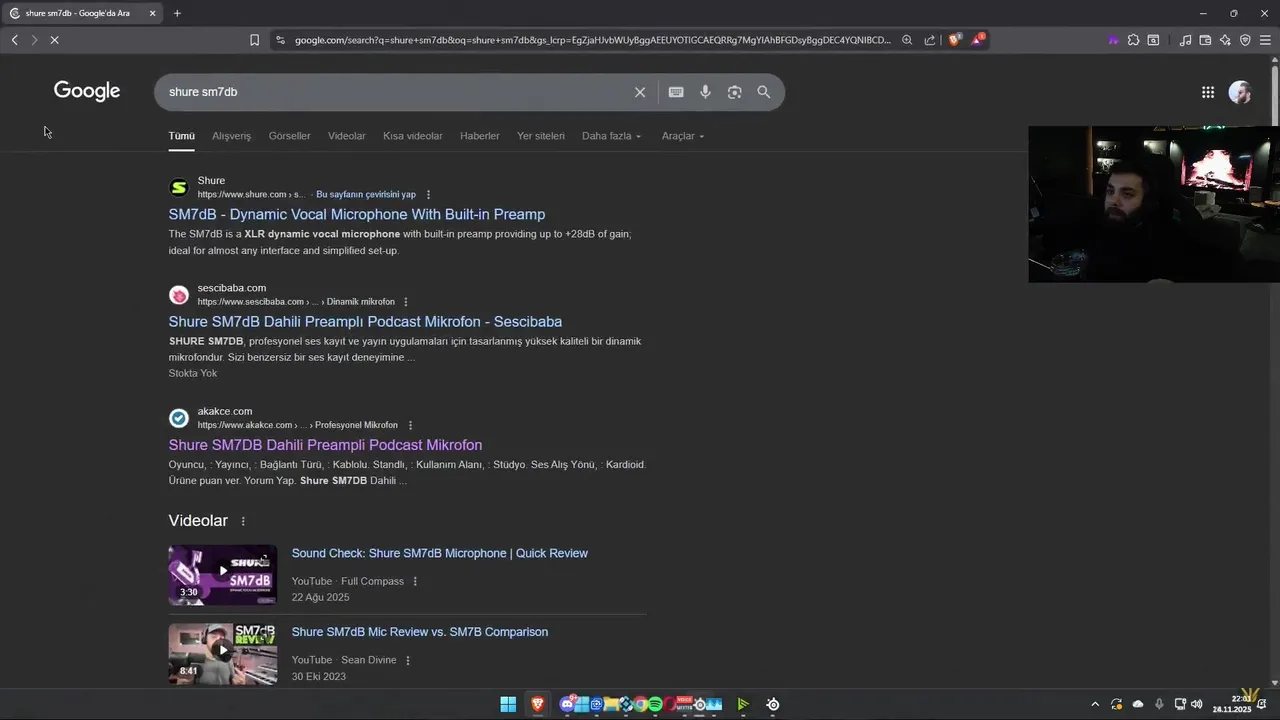Open Brave Shields lion icon
The height and width of the screenshot is (720, 1280).
coord(955,40)
